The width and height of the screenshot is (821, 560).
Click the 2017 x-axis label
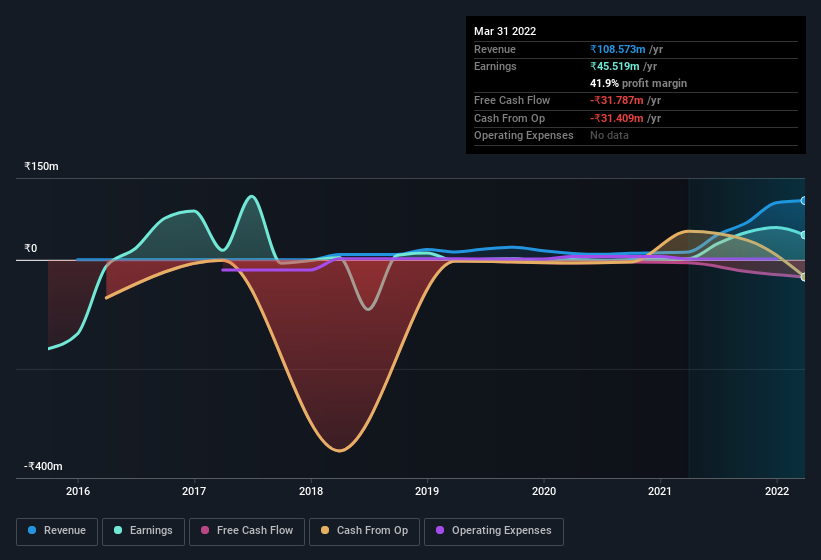pos(194,491)
